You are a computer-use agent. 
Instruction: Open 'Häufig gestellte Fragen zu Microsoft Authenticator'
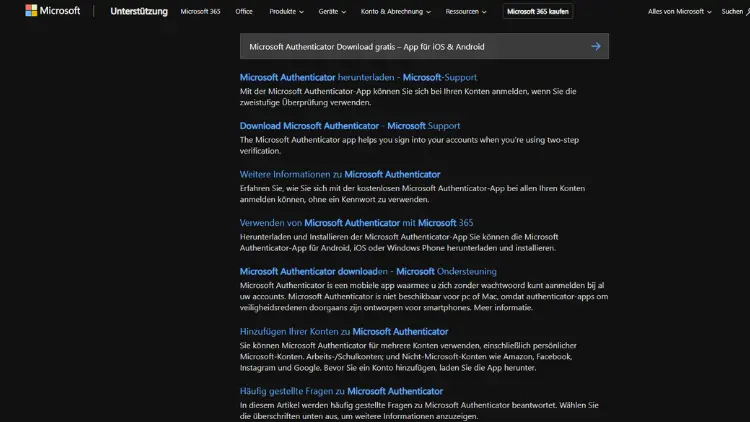[341, 391]
